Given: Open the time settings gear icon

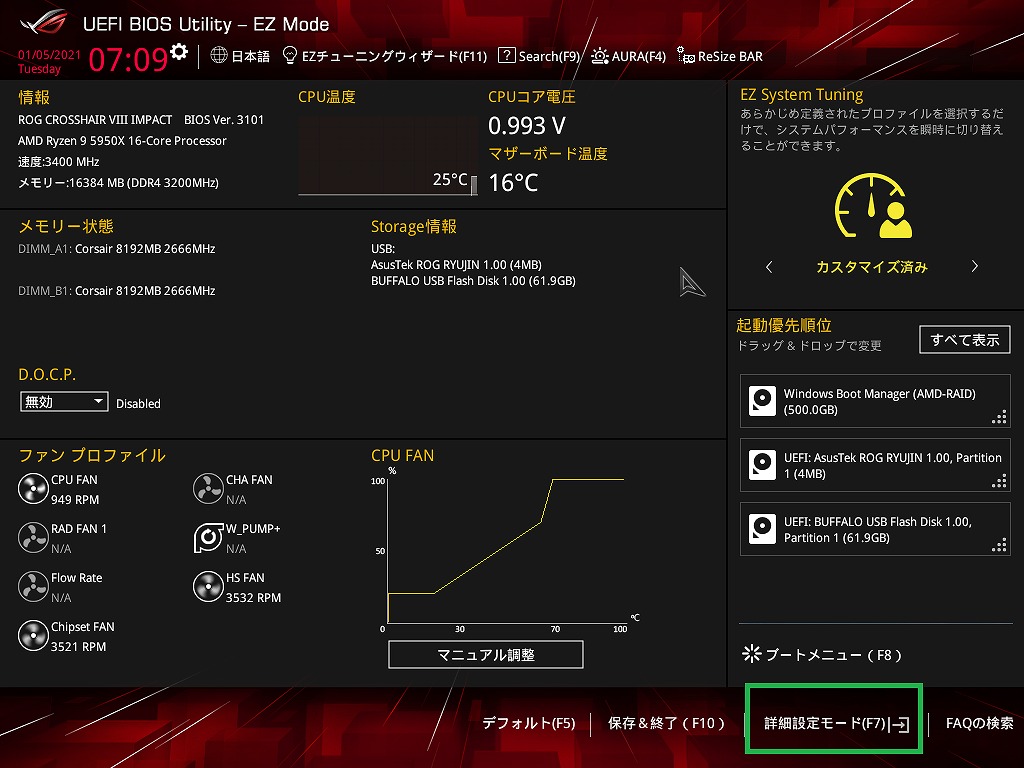Looking at the screenshot, I should click(x=179, y=52).
